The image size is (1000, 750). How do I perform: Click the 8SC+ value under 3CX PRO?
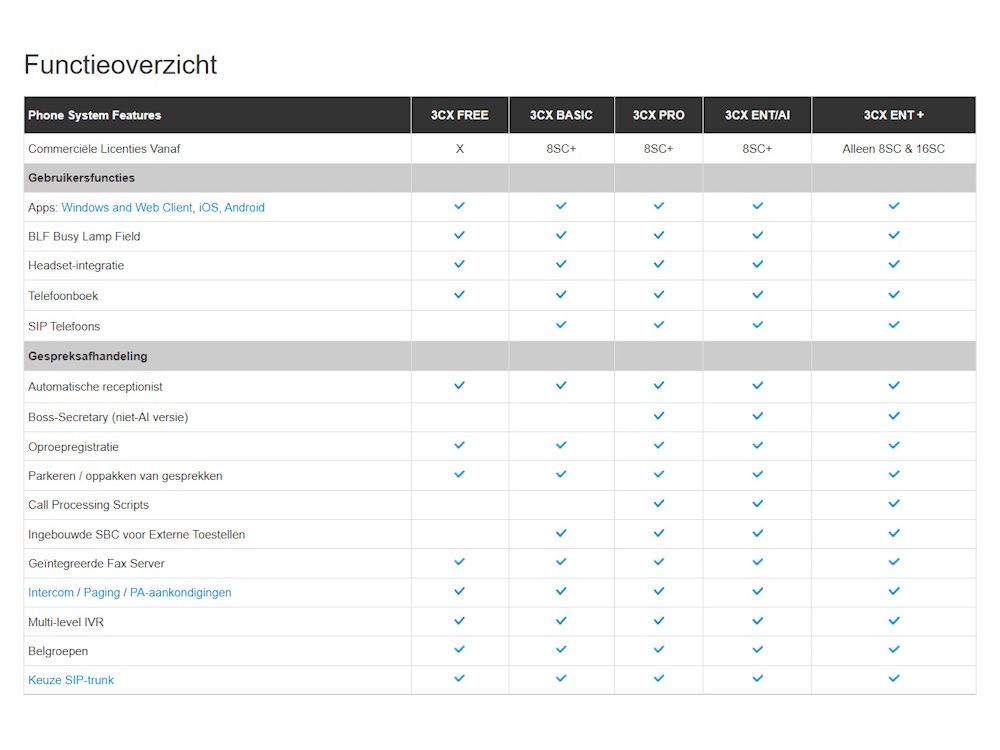(659, 149)
